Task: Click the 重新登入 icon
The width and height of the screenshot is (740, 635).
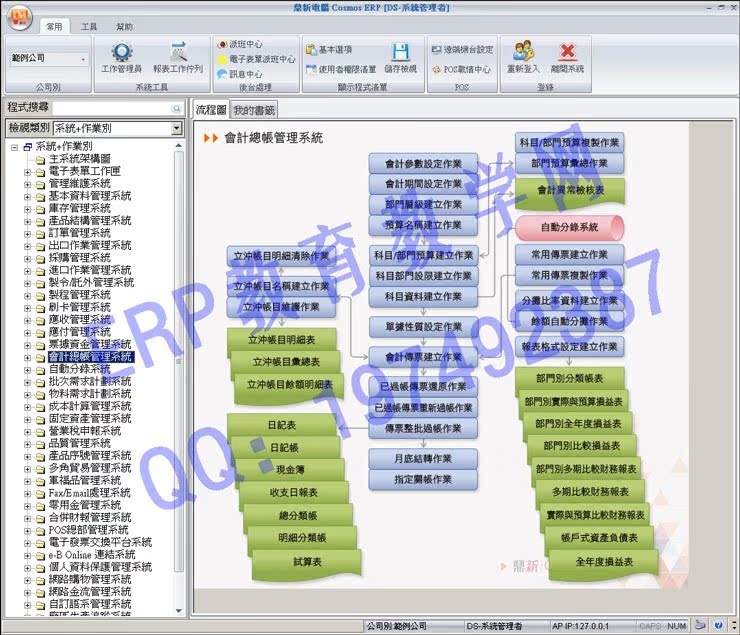Action: pos(523,58)
